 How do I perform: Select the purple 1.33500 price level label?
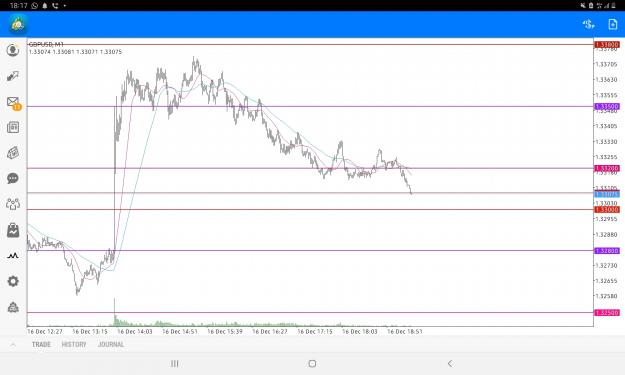pyautogui.click(x=607, y=106)
